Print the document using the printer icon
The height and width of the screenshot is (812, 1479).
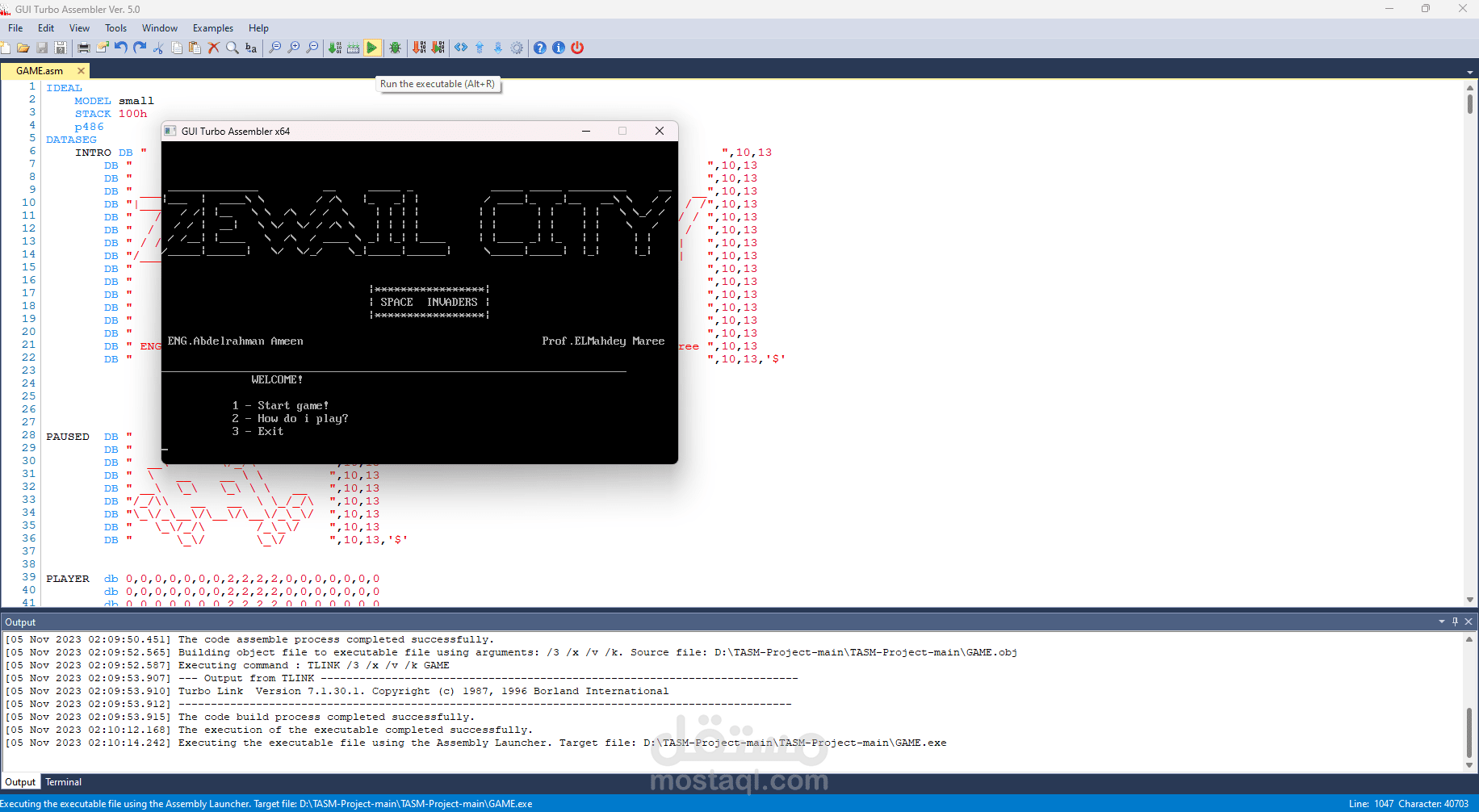coord(83,48)
